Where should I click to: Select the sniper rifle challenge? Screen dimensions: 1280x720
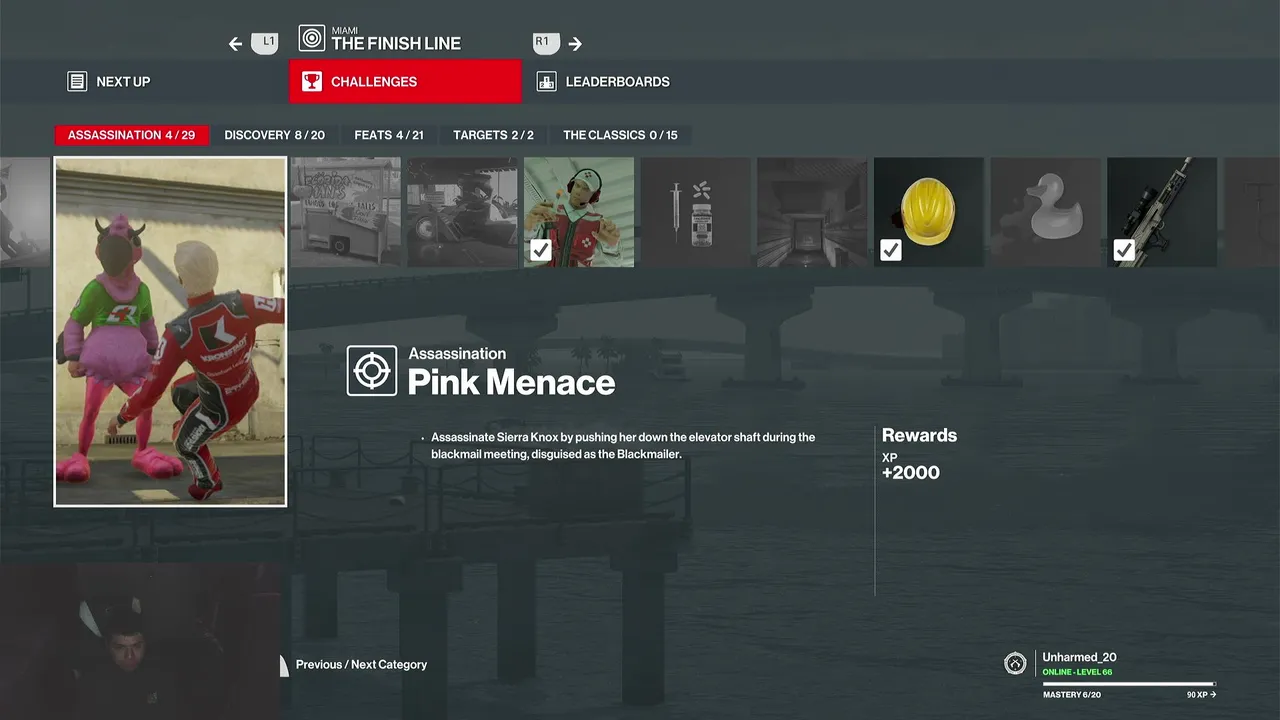[x=1162, y=212]
